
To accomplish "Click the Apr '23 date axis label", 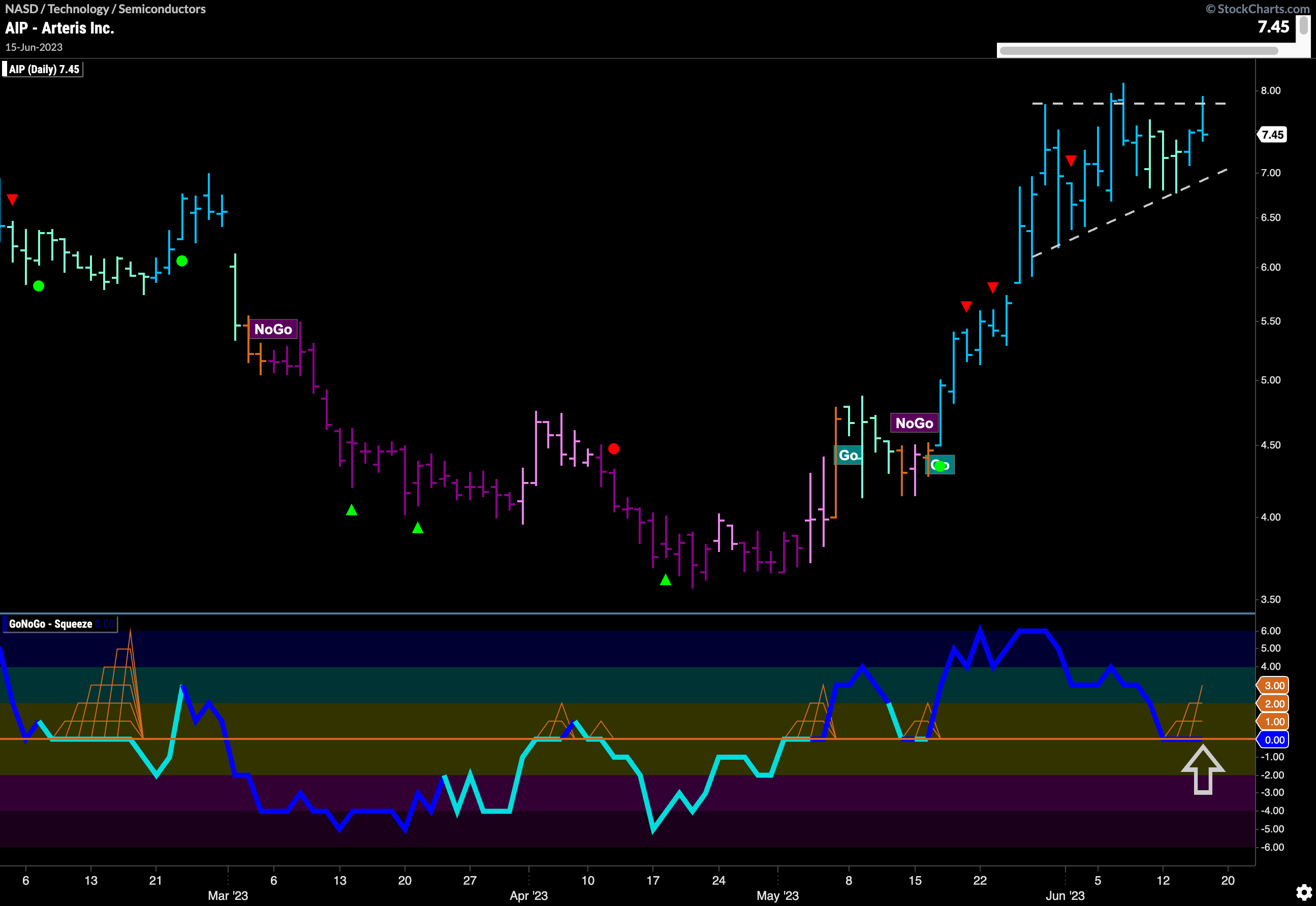I will point(529,895).
